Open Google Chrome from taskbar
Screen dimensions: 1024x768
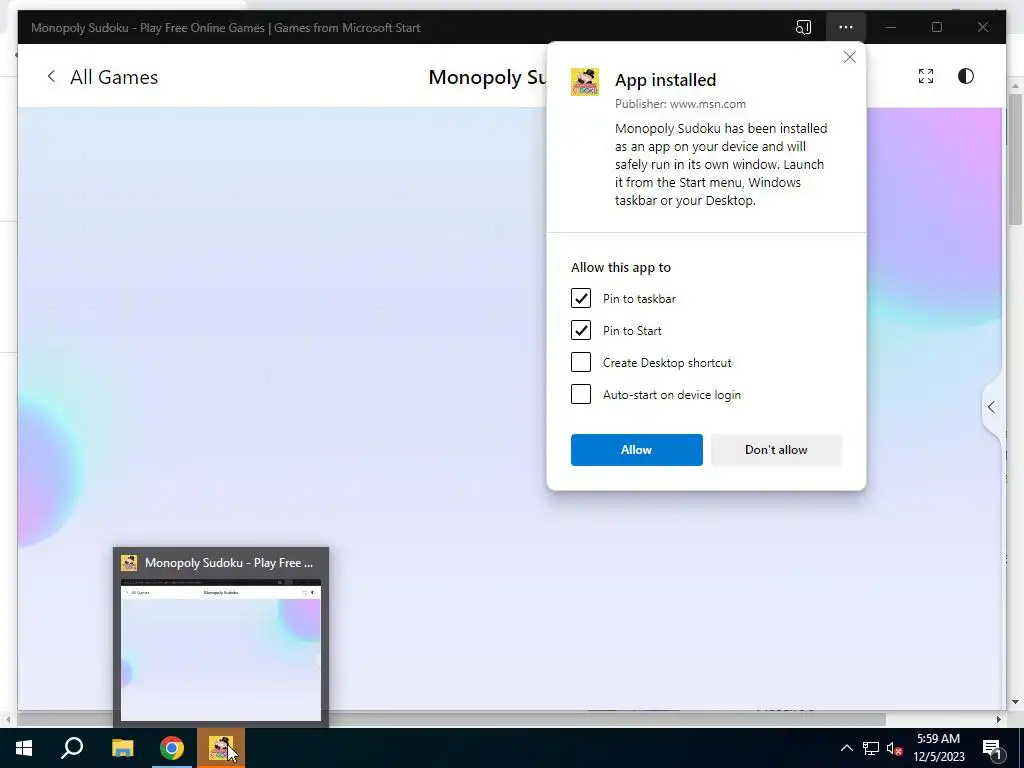[x=172, y=748]
